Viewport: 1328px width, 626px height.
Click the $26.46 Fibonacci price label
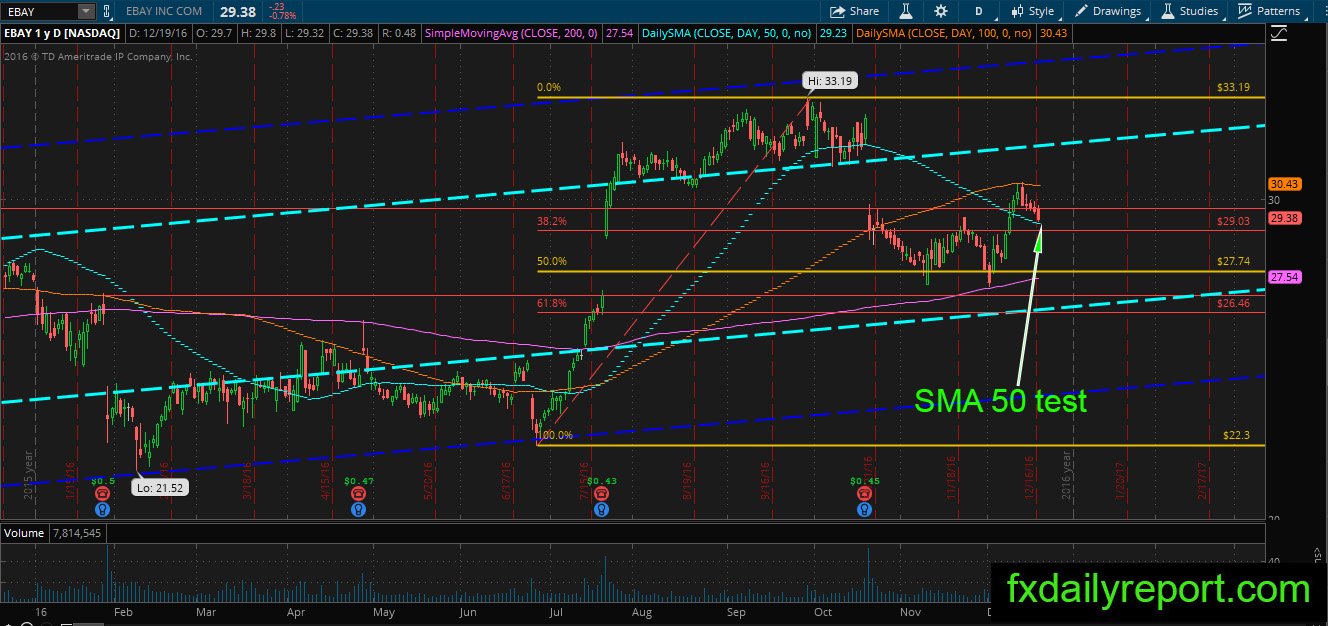pos(1234,302)
